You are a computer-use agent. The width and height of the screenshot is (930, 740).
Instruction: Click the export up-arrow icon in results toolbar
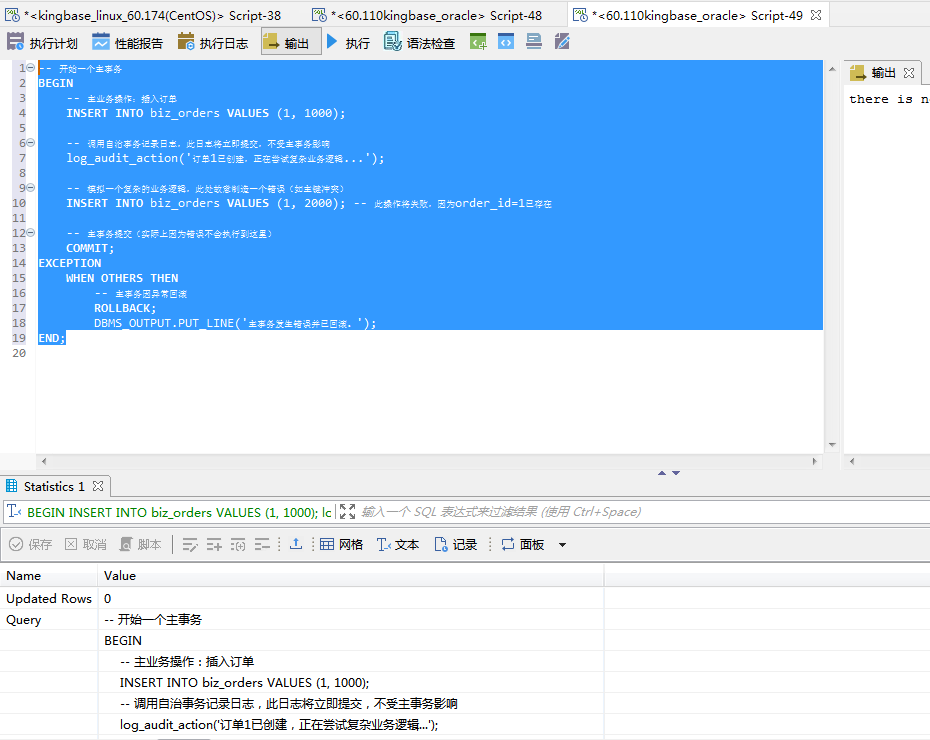click(x=295, y=544)
